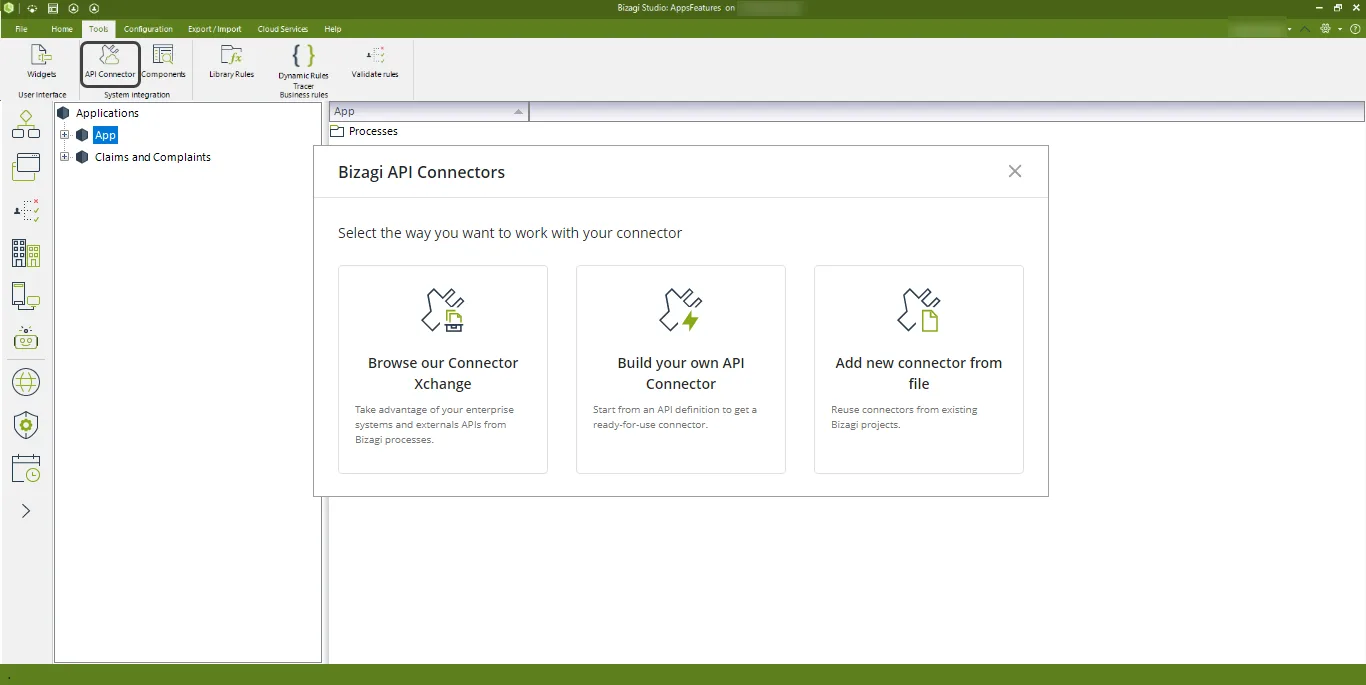The width and height of the screenshot is (1366, 685).
Task: Open the Widgets tool in ribbon
Action: (41, 62)
